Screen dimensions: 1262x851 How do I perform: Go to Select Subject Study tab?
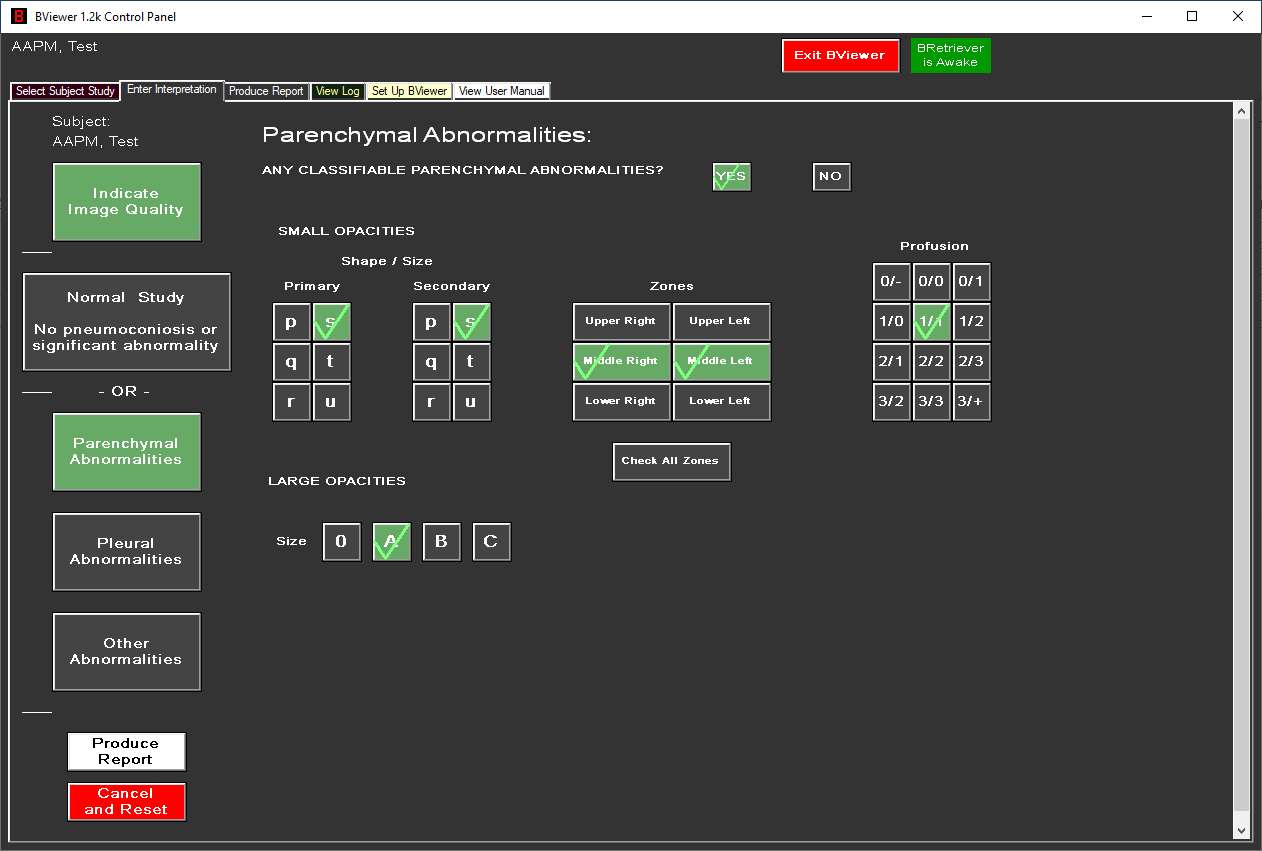pyautogui.click(x=65, y=91)
